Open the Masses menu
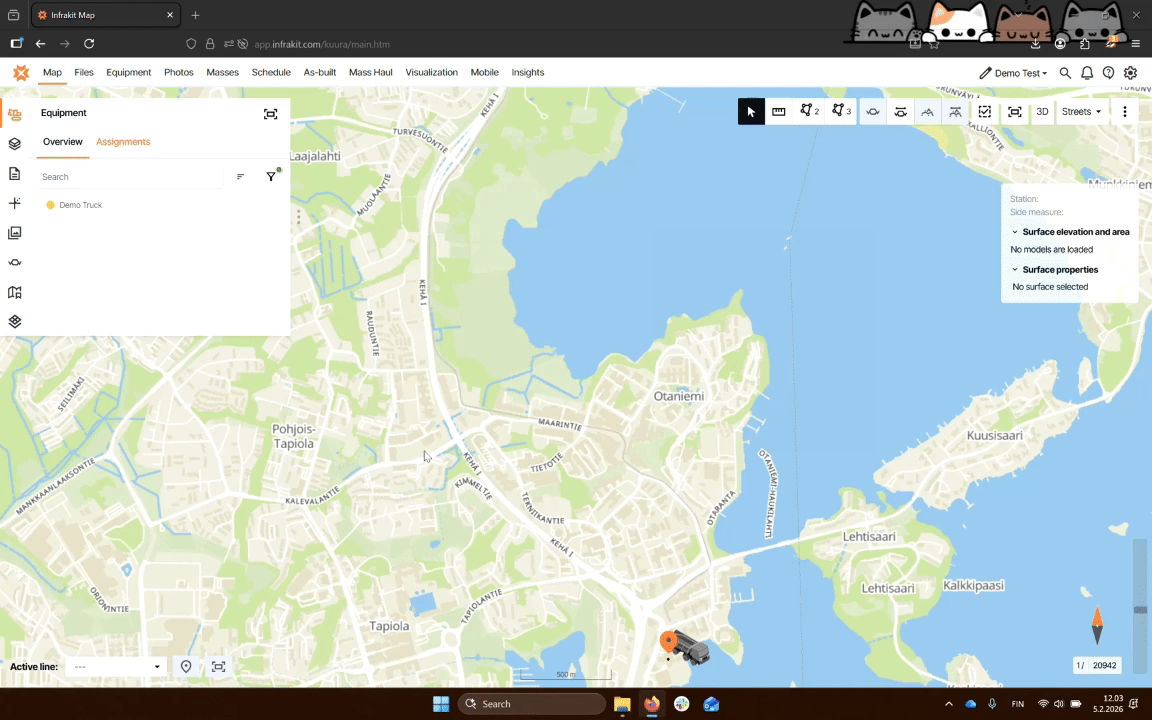1152x720 pixels. [223, 72]
